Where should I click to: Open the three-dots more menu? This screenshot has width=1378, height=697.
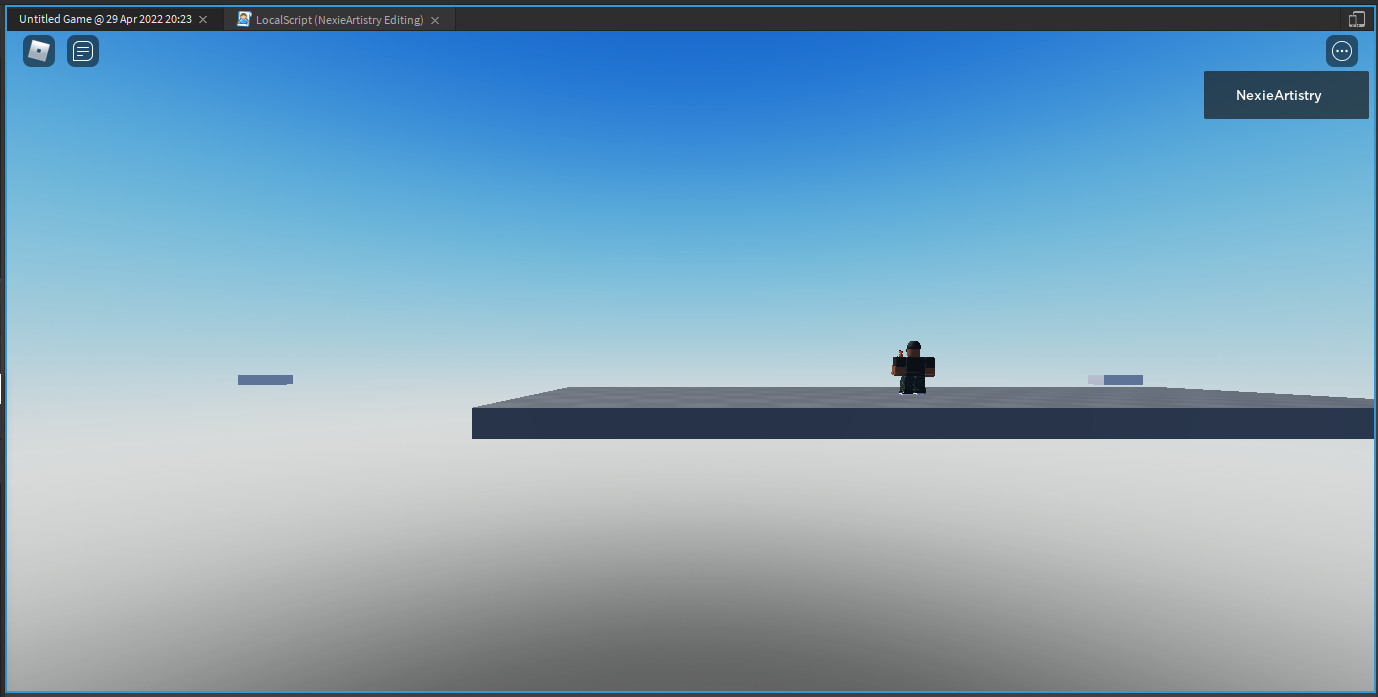[x=1342, y=51]
